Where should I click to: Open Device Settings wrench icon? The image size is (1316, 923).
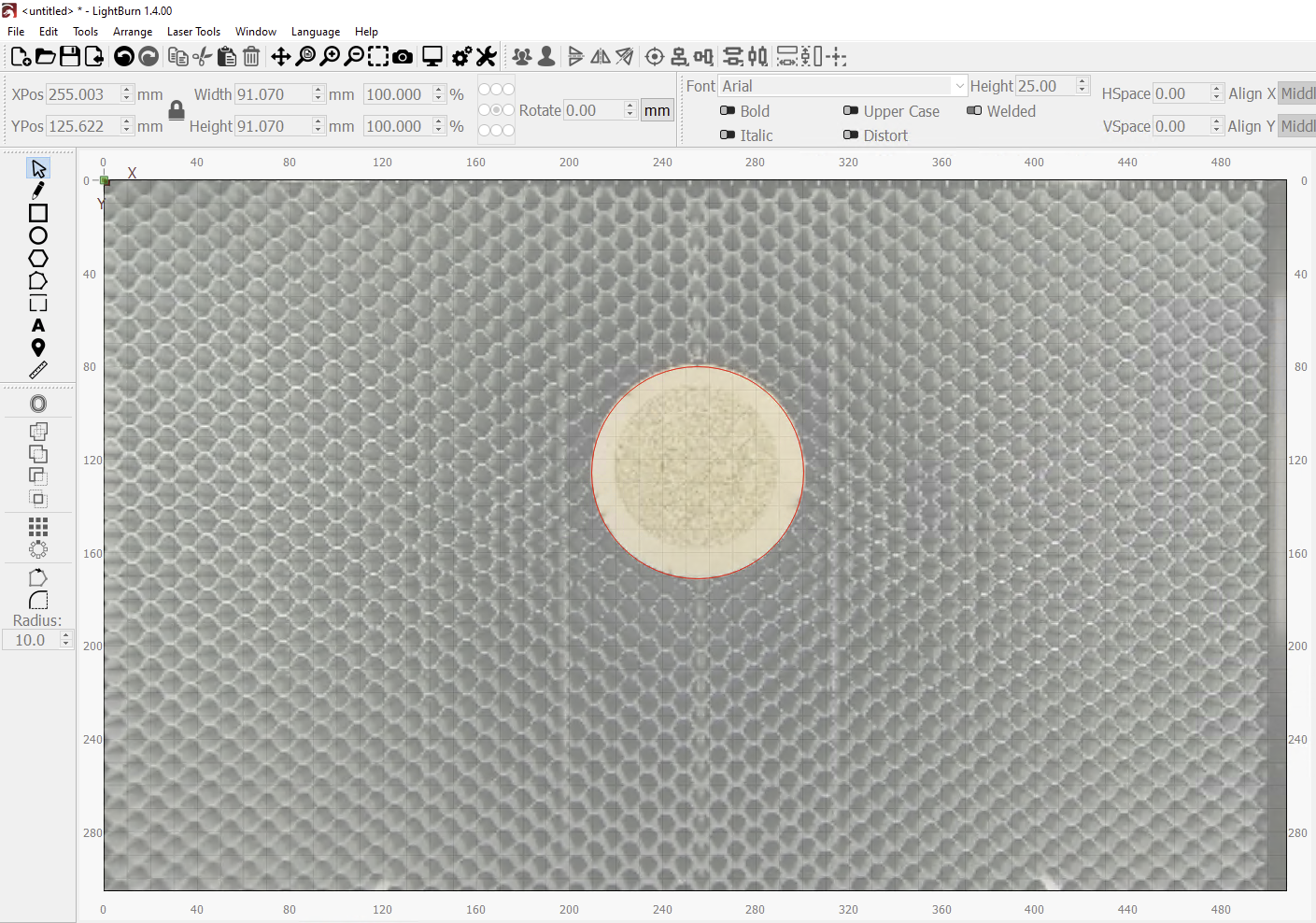(x=486, y=57)
